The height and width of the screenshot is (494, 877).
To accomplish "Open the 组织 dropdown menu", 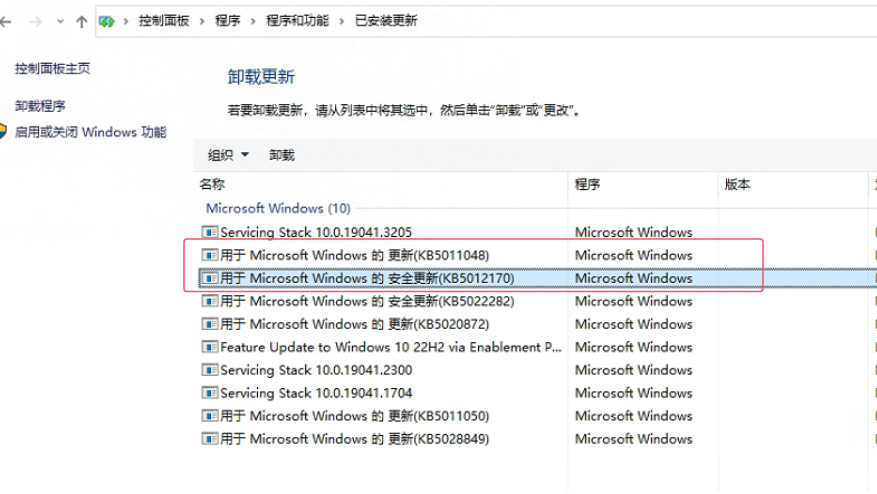I will 228,155.
